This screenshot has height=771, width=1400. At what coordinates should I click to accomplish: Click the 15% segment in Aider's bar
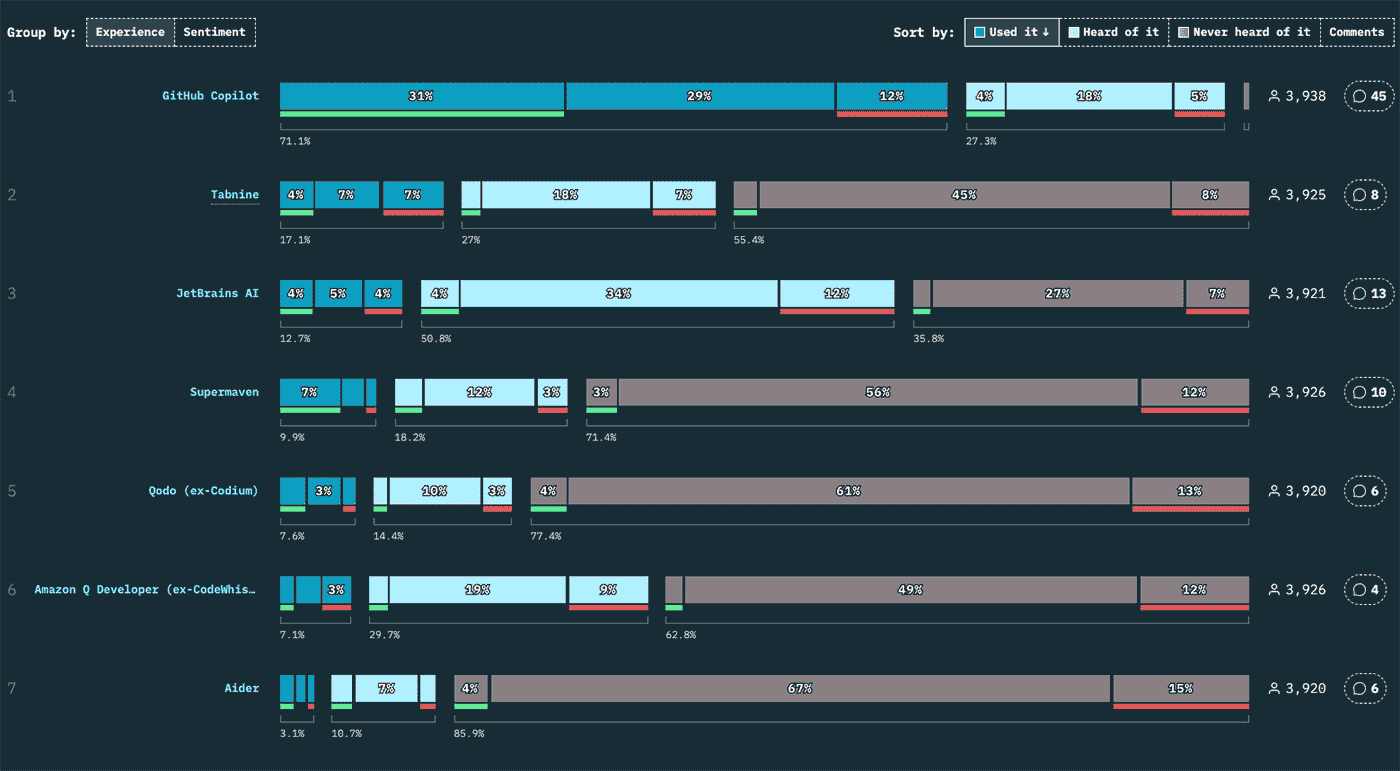1181,688
